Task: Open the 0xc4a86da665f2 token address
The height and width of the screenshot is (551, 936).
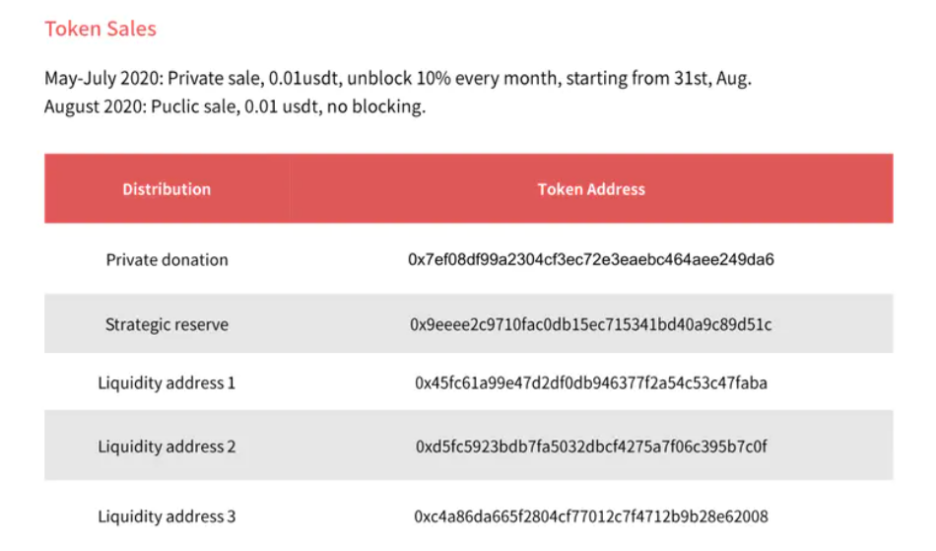Action: (x=591, y=516)
